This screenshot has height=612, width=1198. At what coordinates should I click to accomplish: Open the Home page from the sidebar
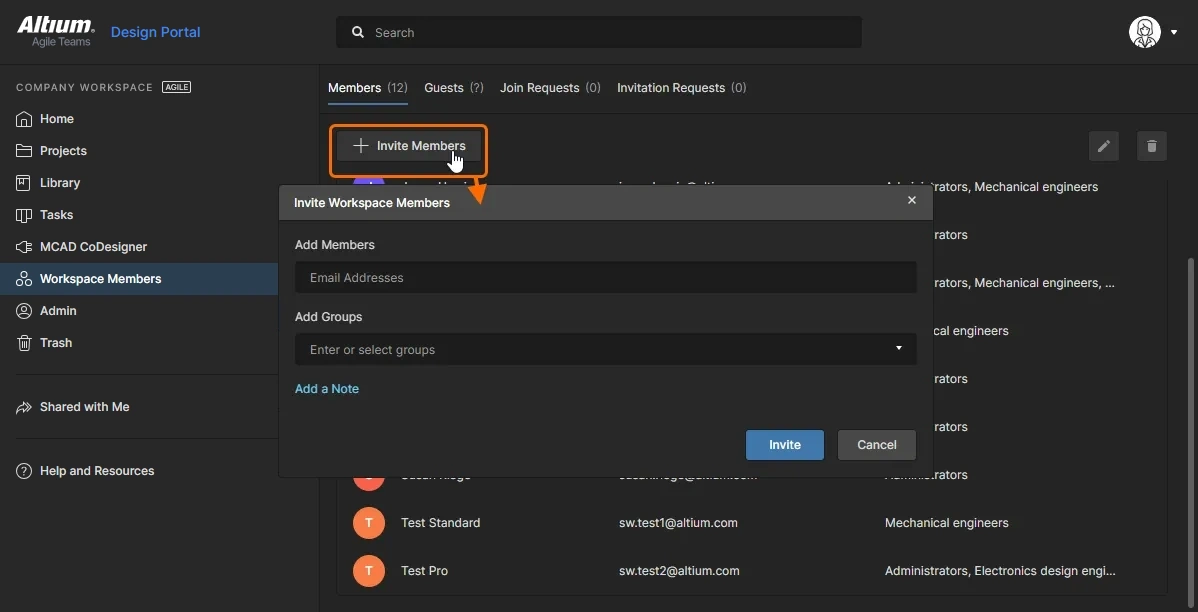[x=56, y=119]
